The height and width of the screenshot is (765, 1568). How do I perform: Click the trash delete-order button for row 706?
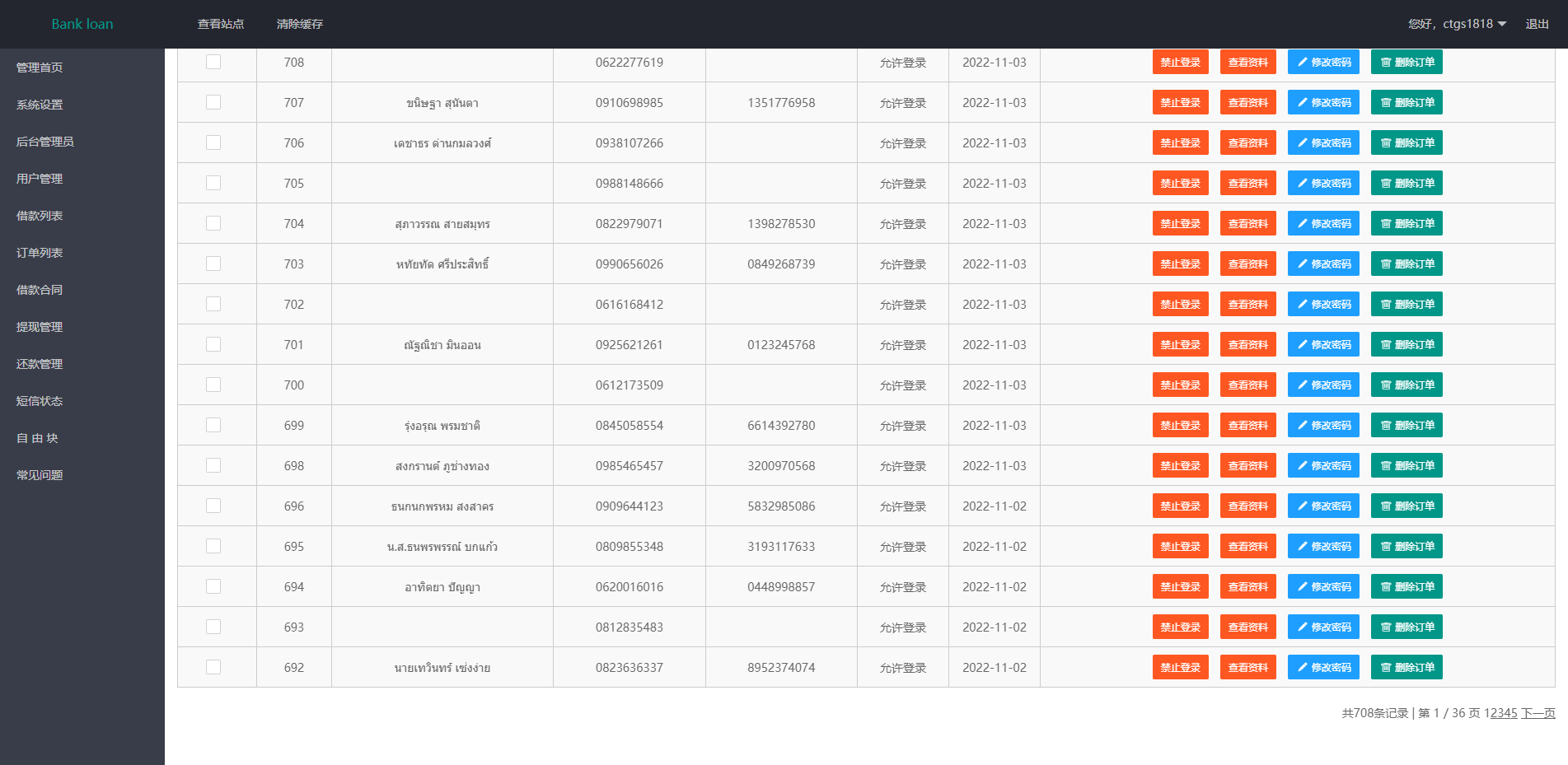[1407, 143]
